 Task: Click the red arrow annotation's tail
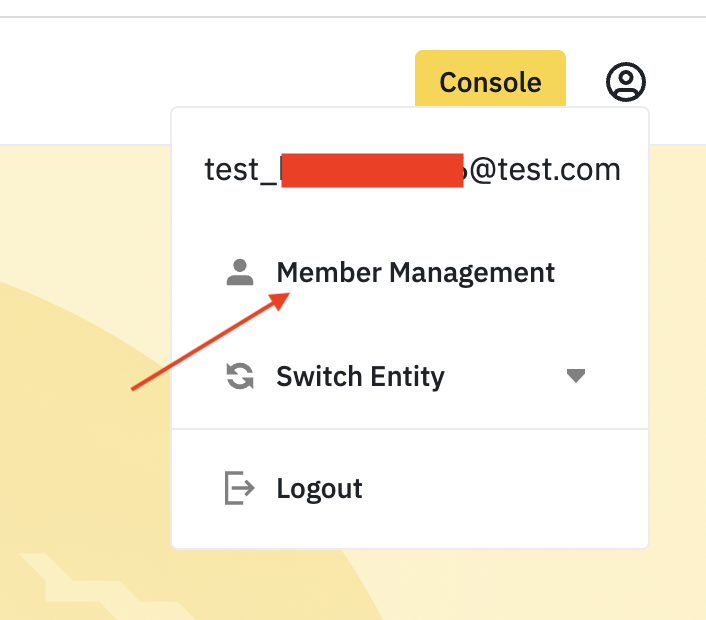[137, 388]
